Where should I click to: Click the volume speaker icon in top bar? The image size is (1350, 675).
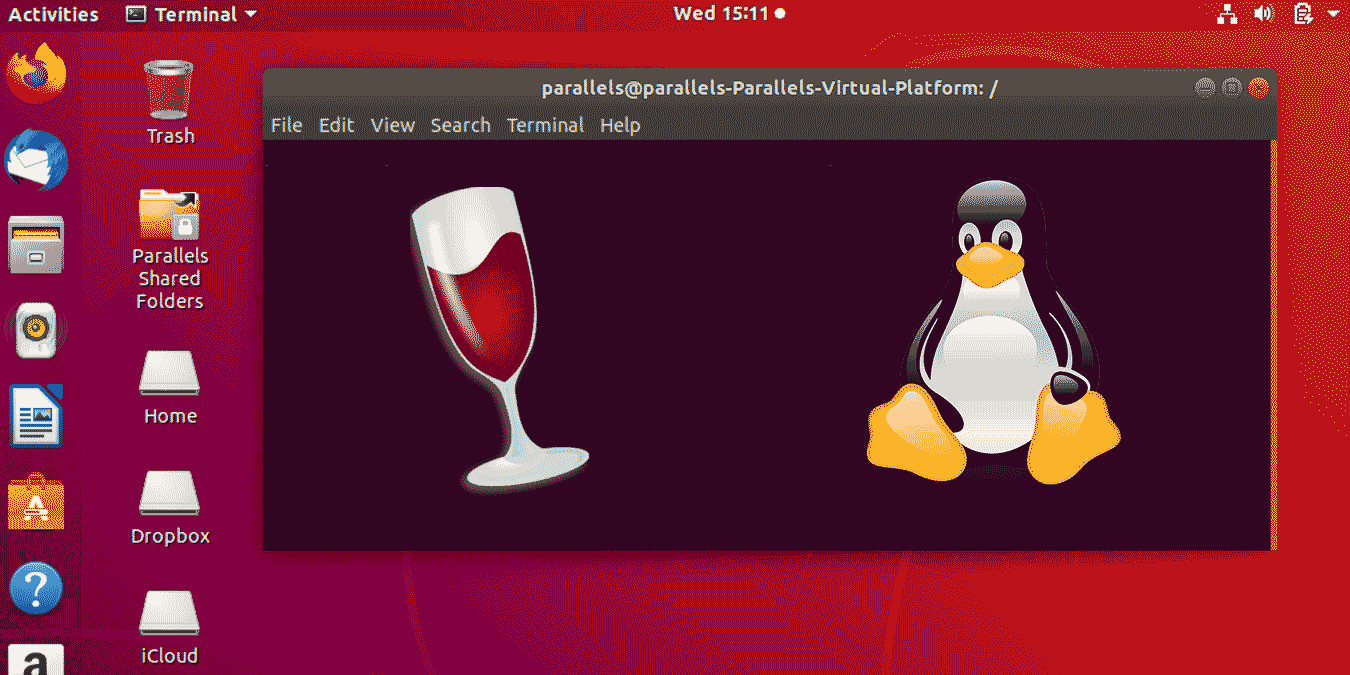click(x=1264, y=13)
